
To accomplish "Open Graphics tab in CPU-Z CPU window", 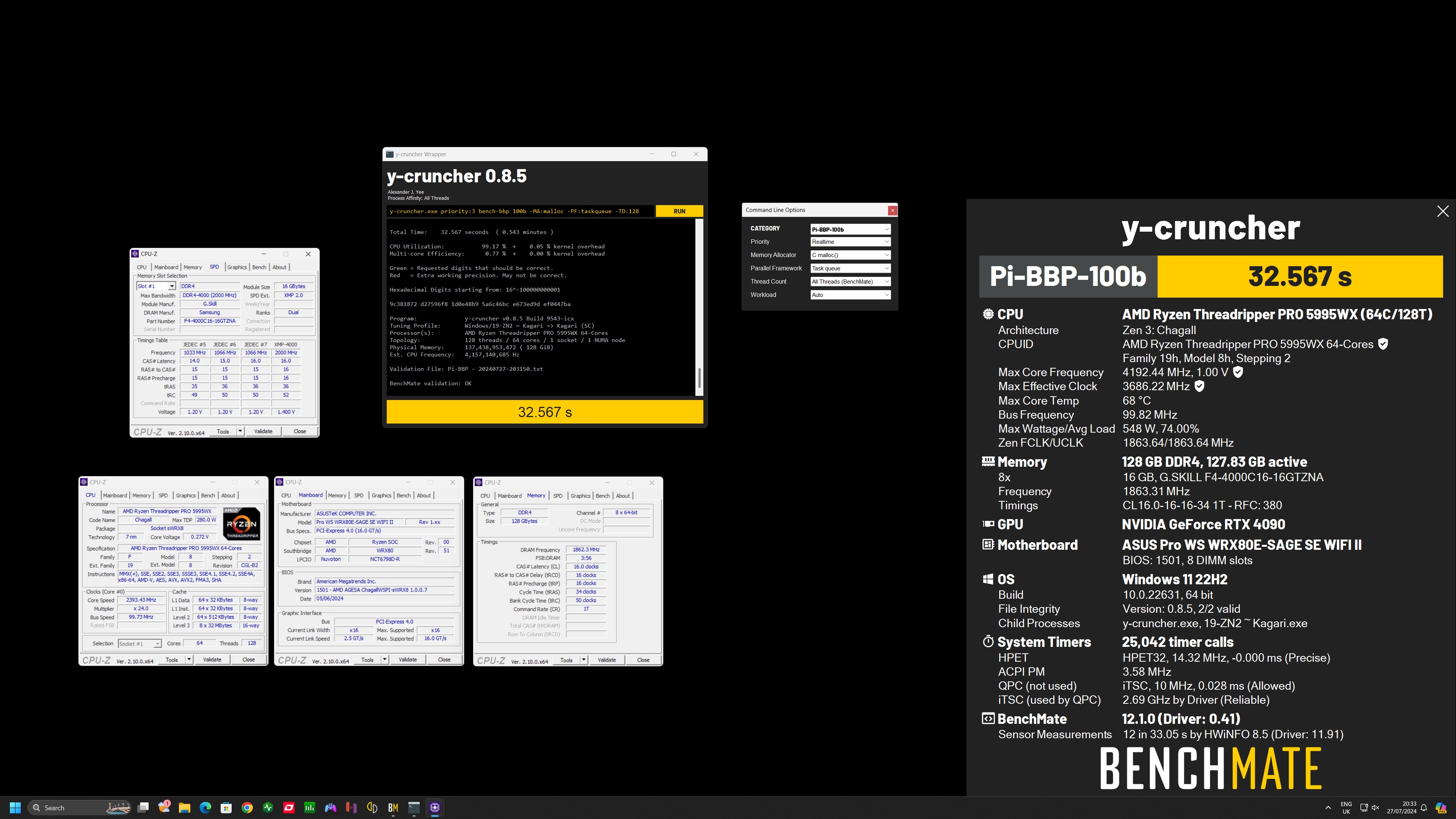I will 185,496.
